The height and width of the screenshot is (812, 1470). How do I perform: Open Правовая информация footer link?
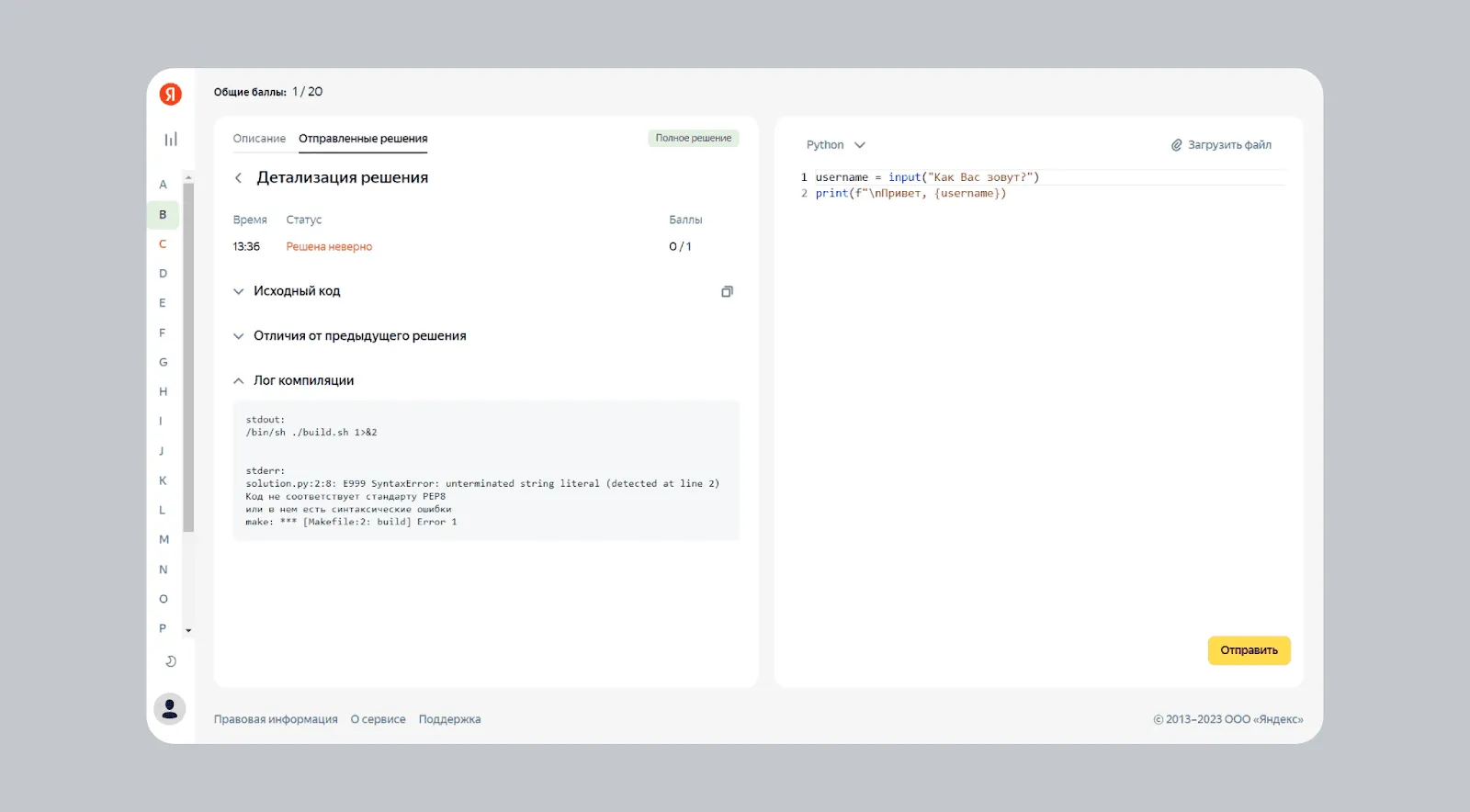click(276, 719)
